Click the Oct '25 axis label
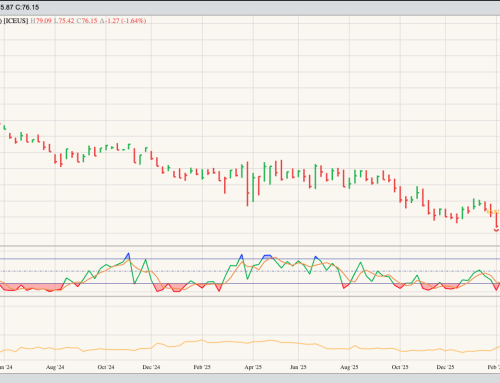500x383 pixels. tap(400, 367)
